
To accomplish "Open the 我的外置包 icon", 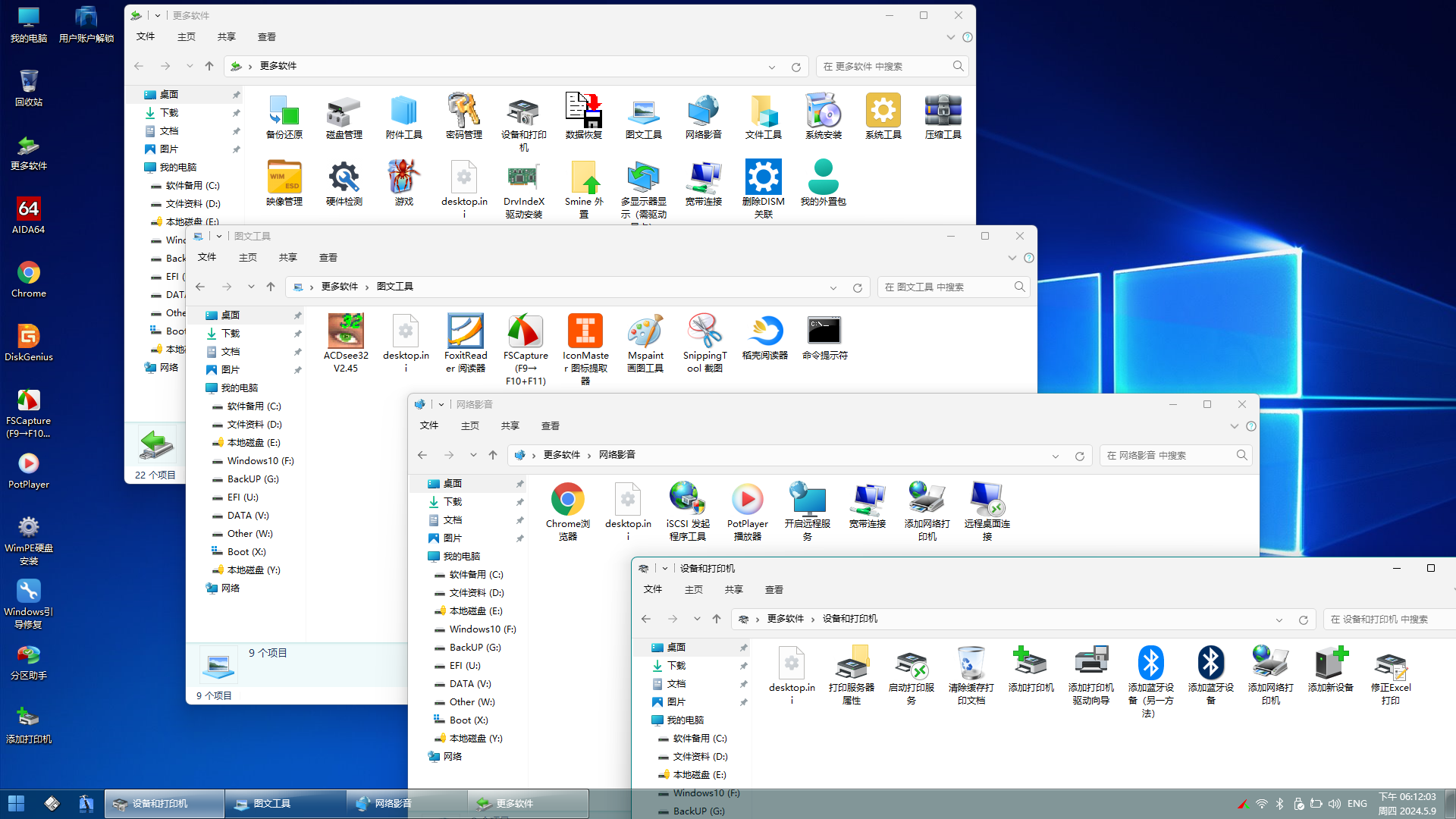I will click(823, 183).
